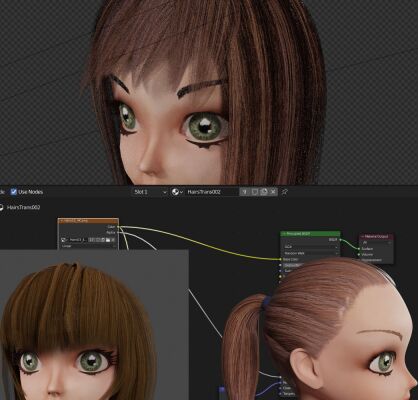Unlink the material with the X icon
Screen dimensions: 418x400
click(273, 192)
